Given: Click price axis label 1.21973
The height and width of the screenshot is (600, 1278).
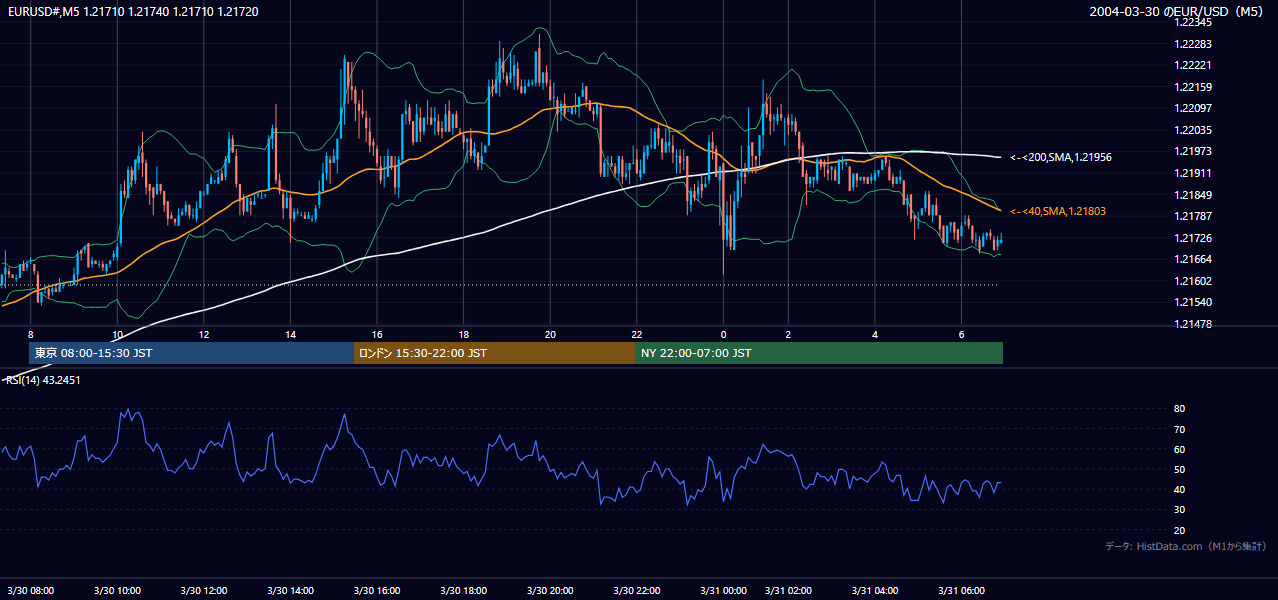Looking at the screenshot, I should [1194, 151].
